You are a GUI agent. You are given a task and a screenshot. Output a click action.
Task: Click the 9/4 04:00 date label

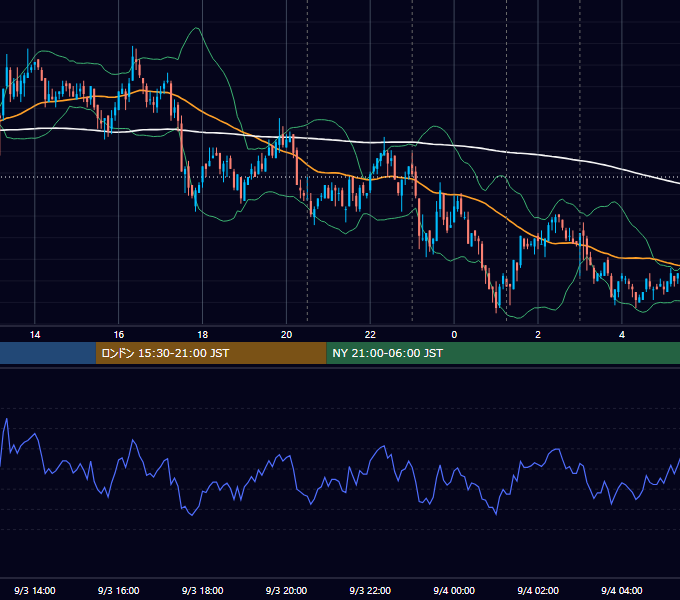tap(622, 590)
